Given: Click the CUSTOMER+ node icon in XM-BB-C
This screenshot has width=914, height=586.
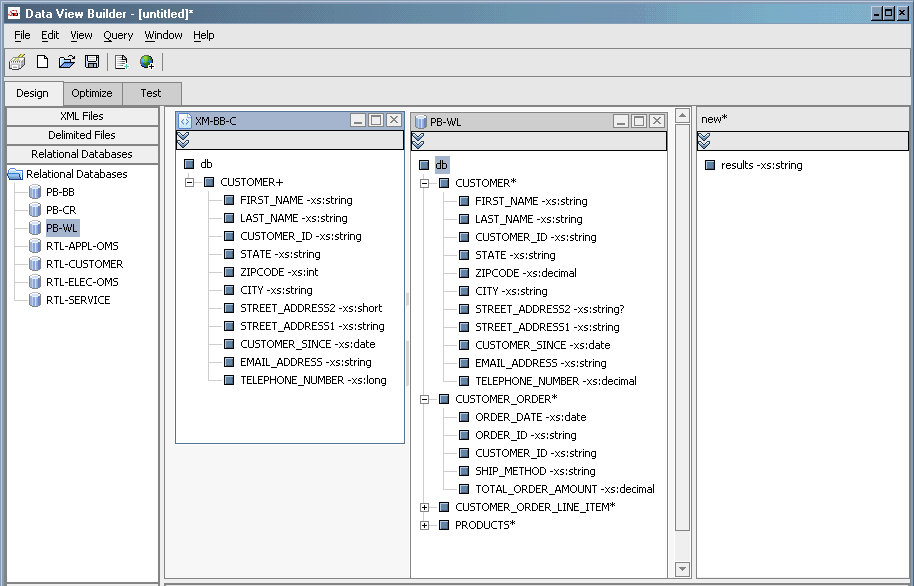Looking at the screenshot, I should point(209,182).
